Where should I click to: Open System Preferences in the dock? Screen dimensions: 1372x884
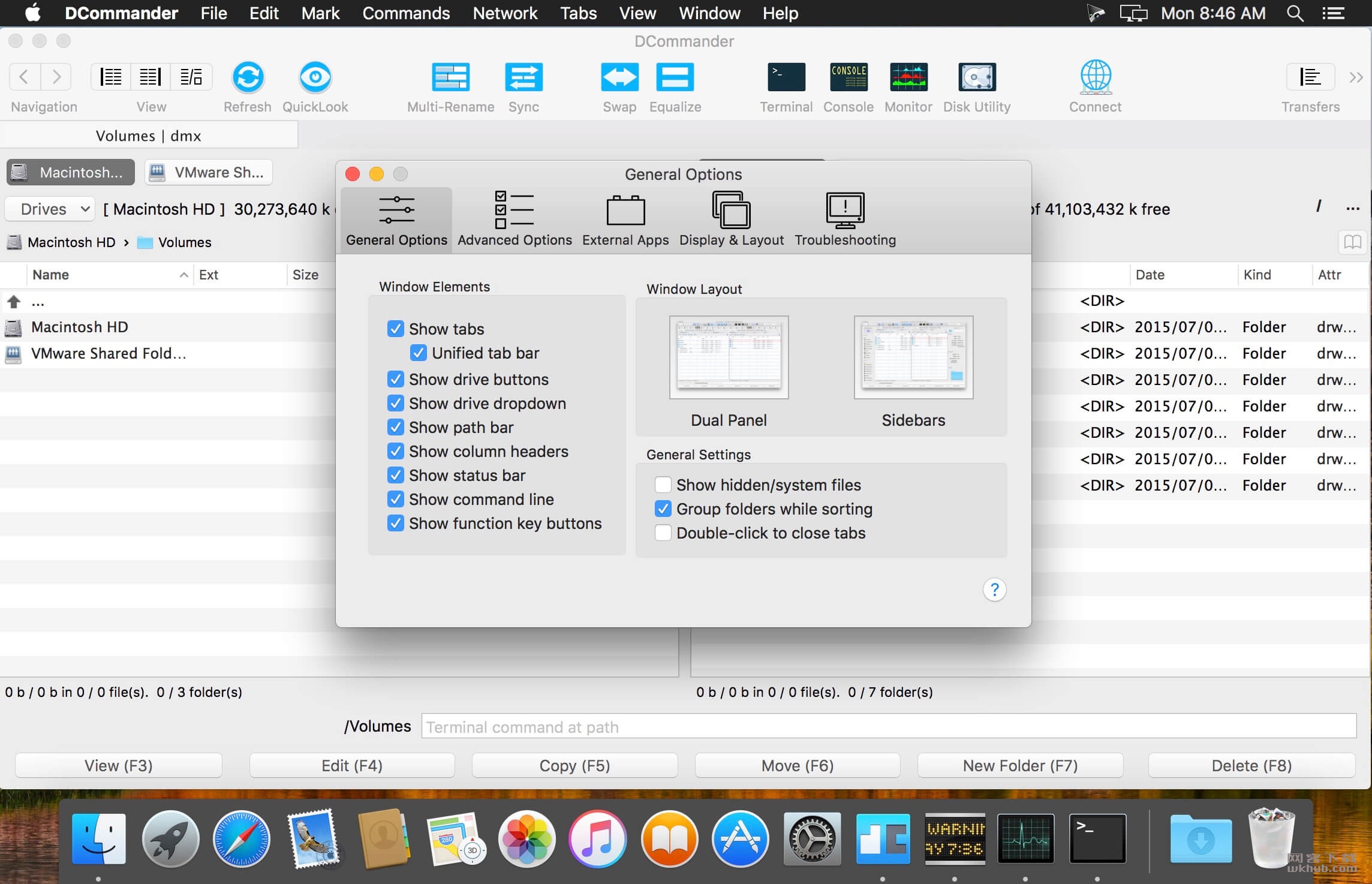coord(811,838)
